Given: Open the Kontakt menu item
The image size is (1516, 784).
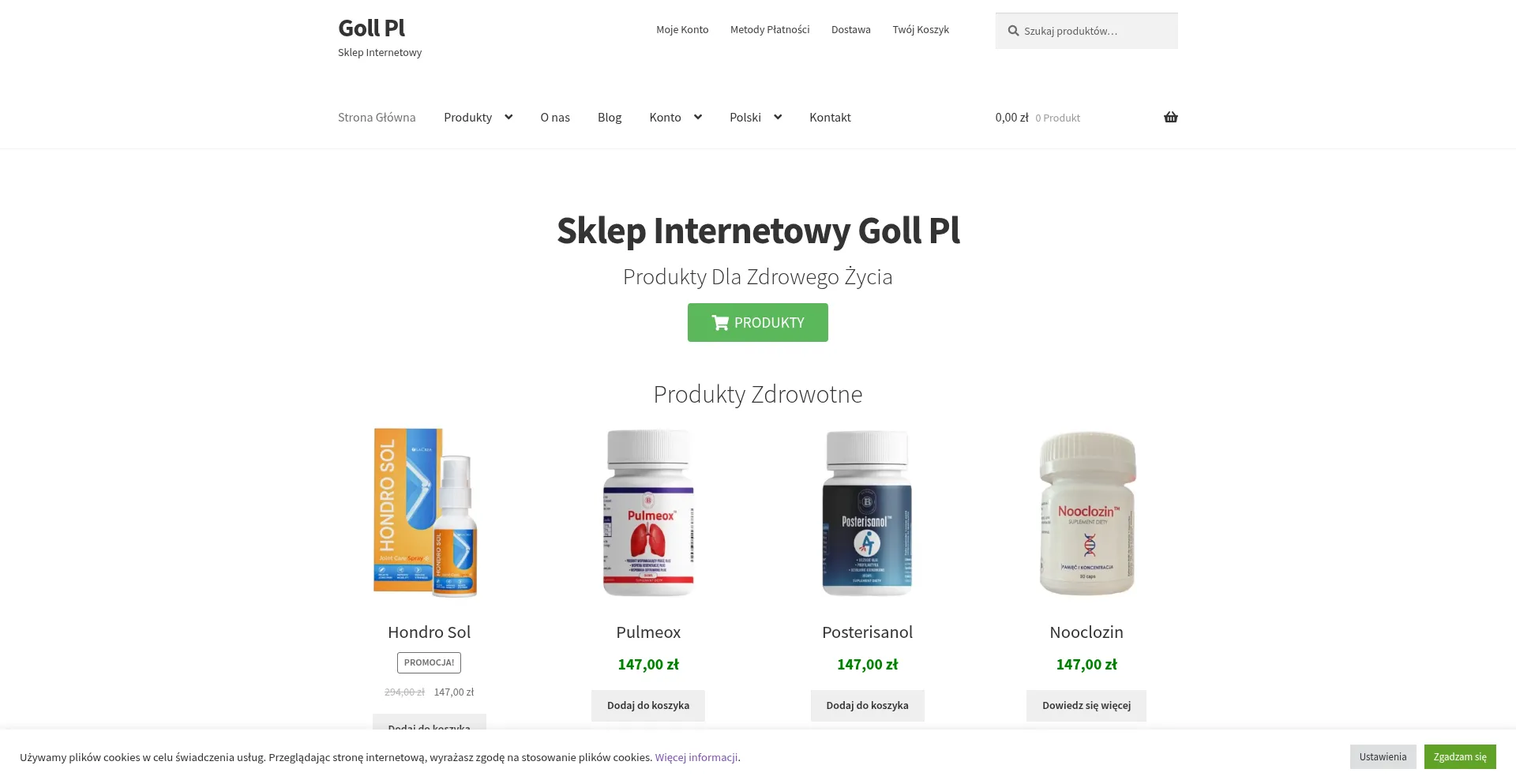Looking at the screenshot, I should click(830, 117).
